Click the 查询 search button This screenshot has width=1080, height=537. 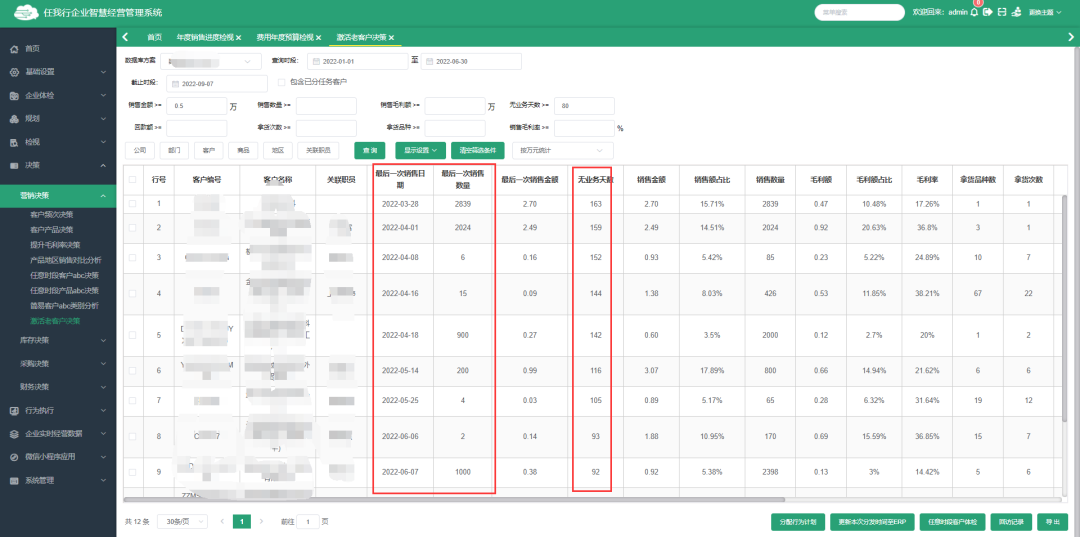[x=371, y=150]
